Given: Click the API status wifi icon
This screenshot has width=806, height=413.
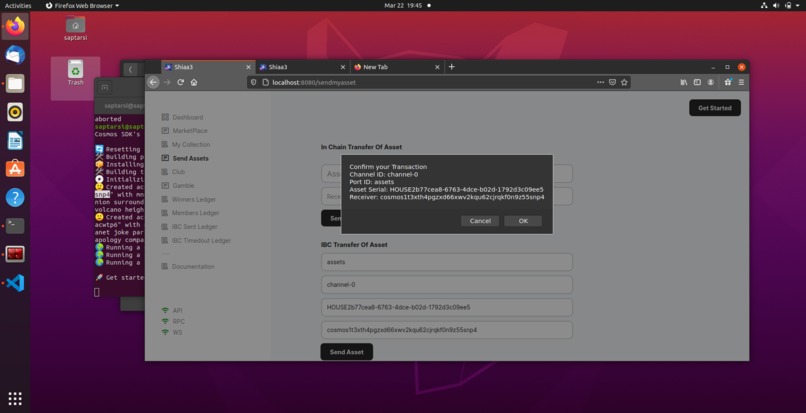Looking at the screenshot, I should (x=165, y=310).
